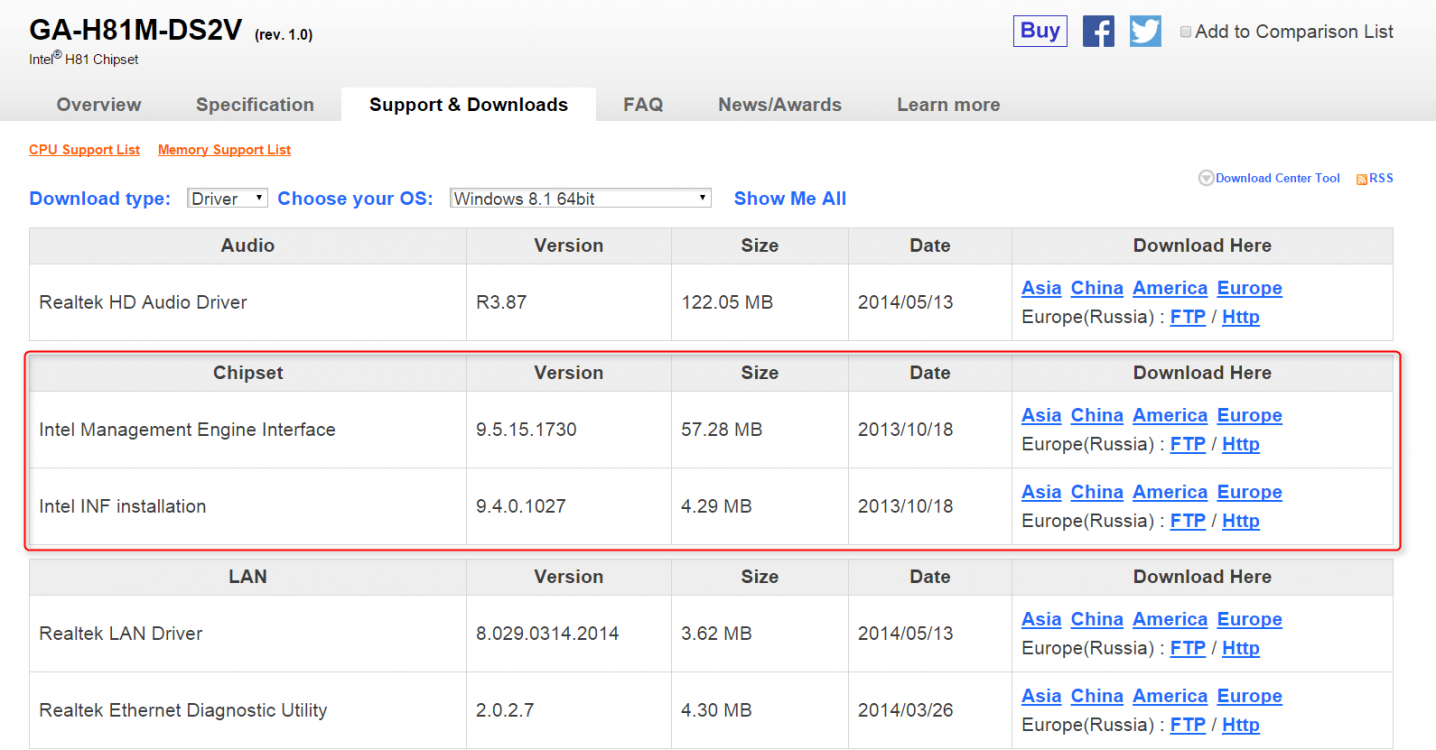Click the RSS text link
1436x750 pixels.
click(1381, 178)
